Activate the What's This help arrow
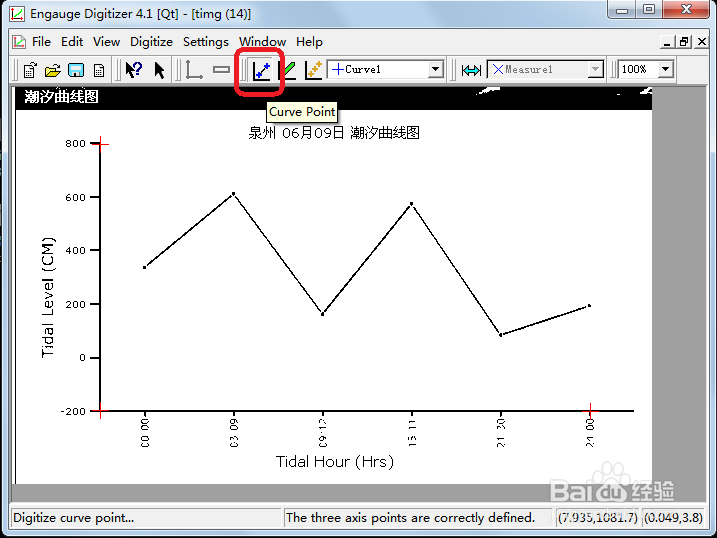 click(134, 70)
